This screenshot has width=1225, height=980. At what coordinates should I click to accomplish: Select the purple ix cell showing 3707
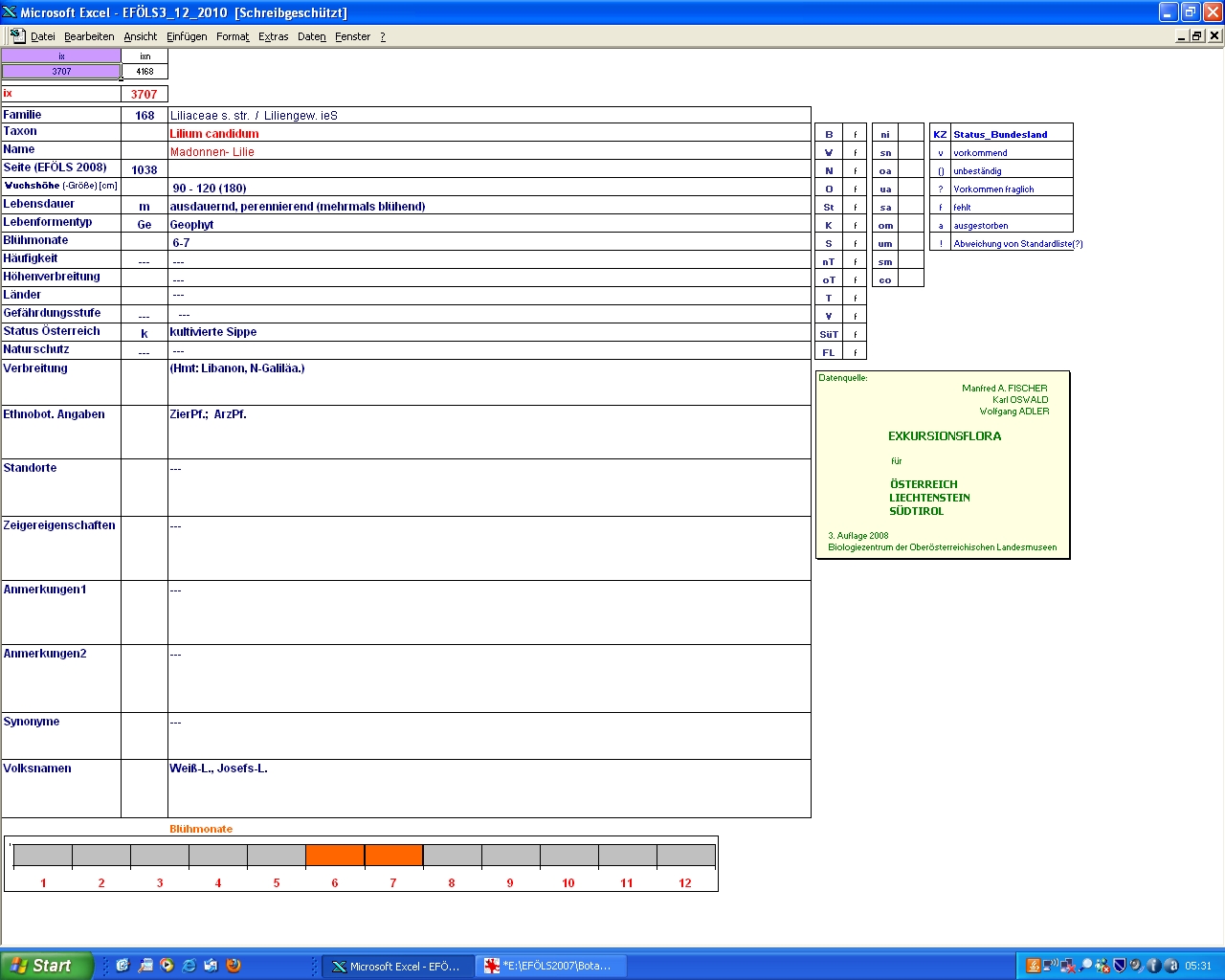pyautogui.click(x=61, y=71)
